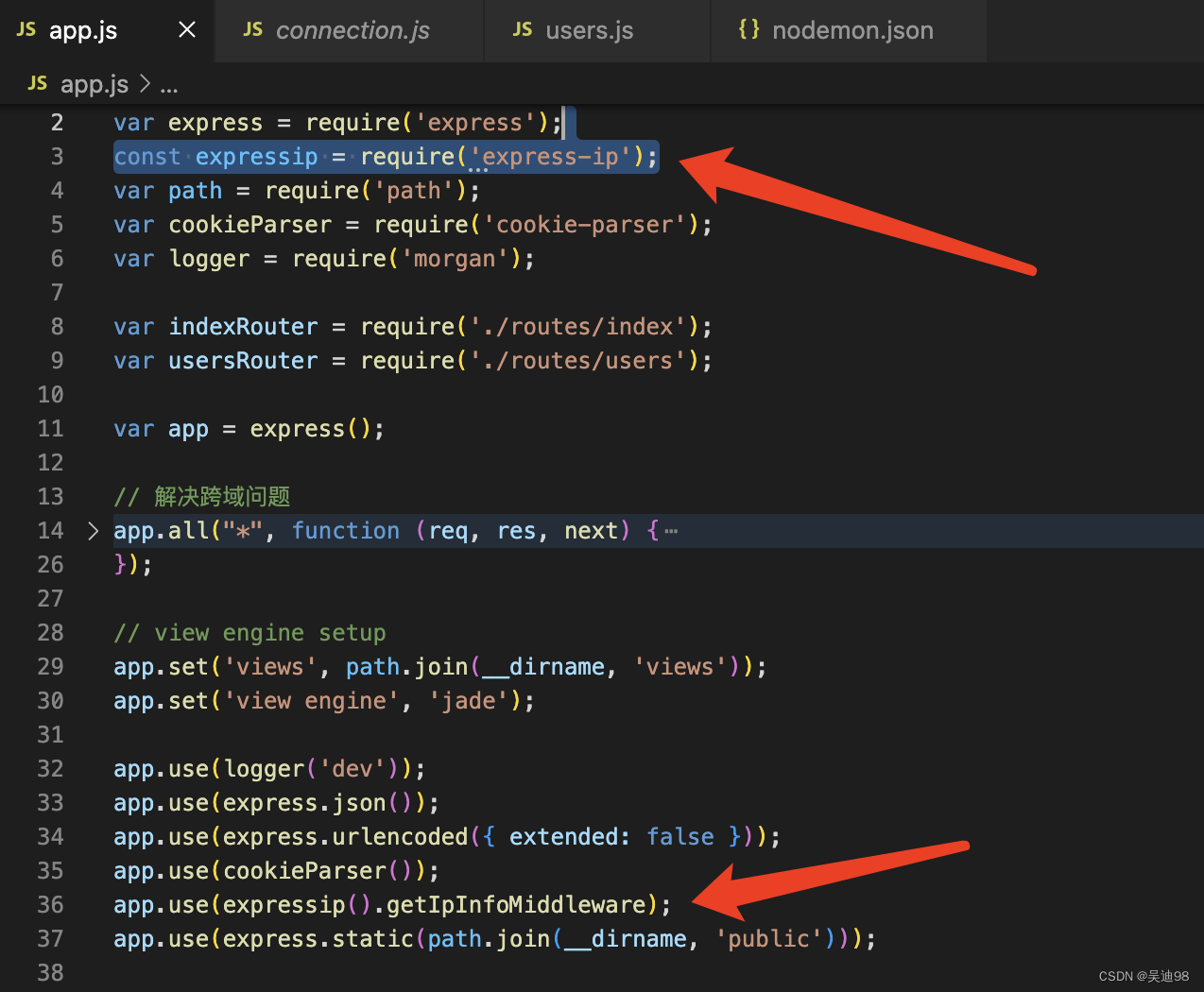Switch to the app.js tab
Image resolution: width=1204 pixels, height=992 pixels.
click(107, 30)
